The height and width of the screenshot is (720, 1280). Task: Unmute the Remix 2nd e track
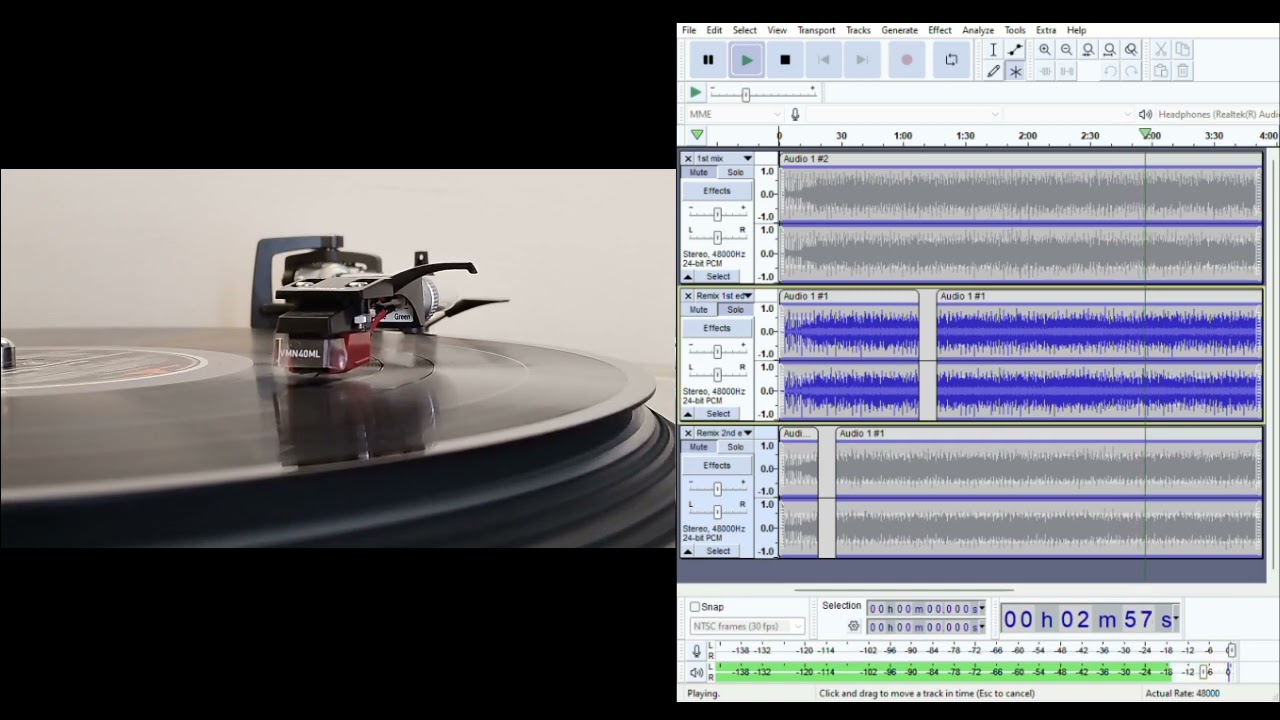[x=698, y=447]
